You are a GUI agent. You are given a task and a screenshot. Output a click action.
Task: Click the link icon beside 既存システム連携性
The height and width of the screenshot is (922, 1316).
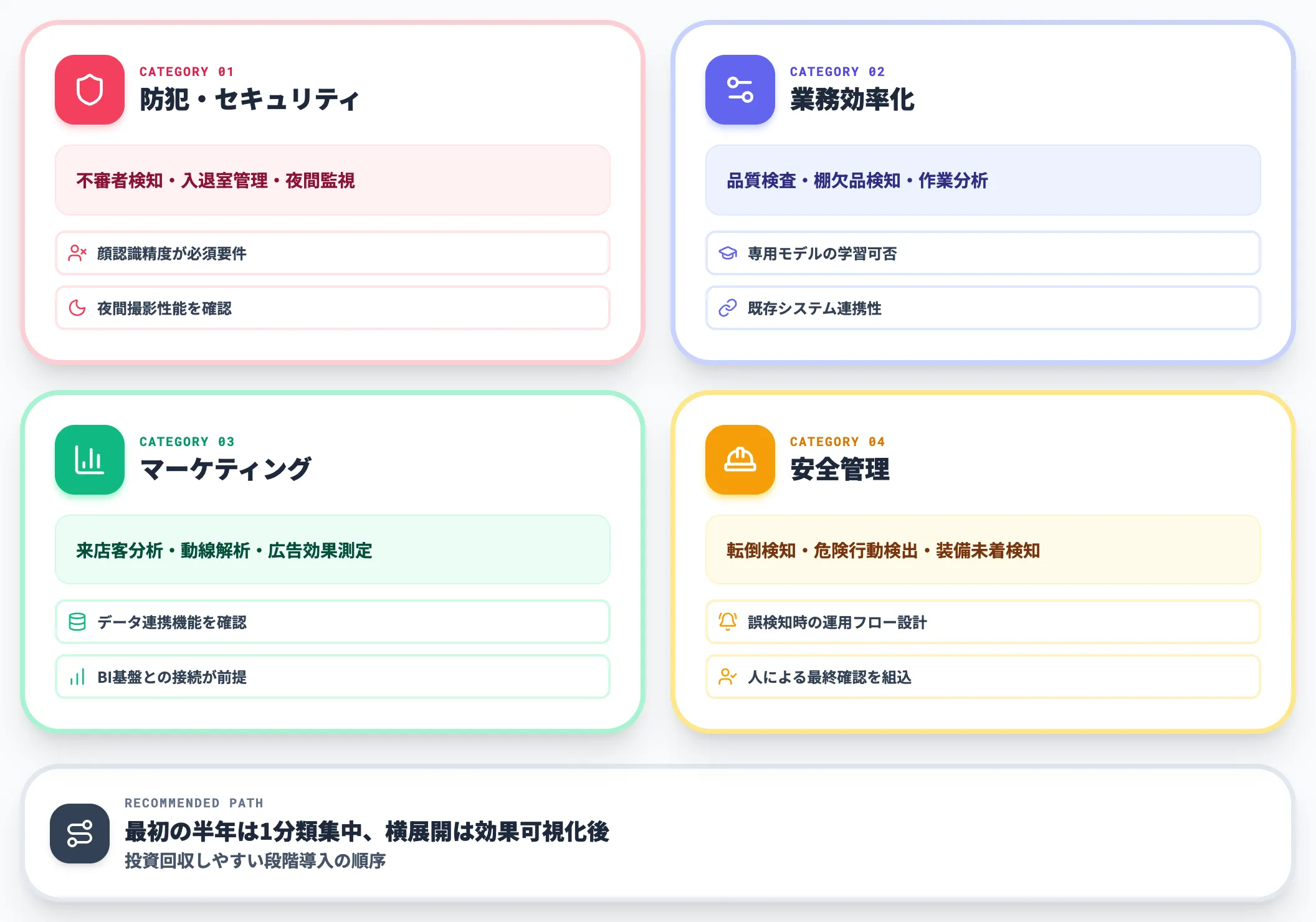pos(728,308)
